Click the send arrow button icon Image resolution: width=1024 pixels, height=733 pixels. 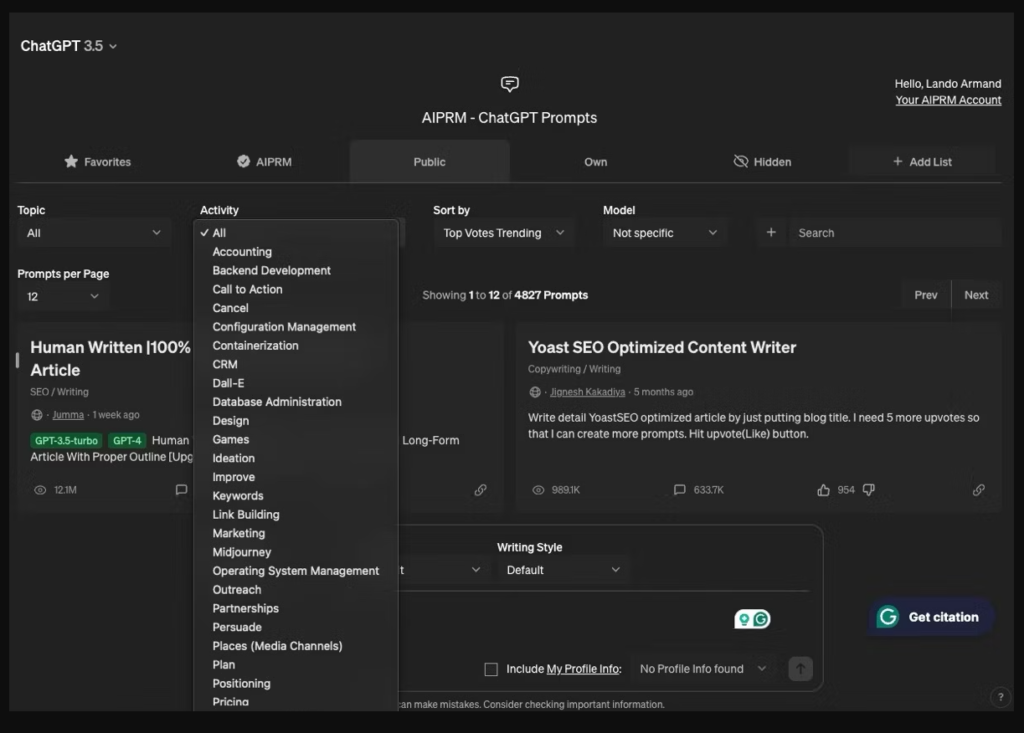click(800, 668)
